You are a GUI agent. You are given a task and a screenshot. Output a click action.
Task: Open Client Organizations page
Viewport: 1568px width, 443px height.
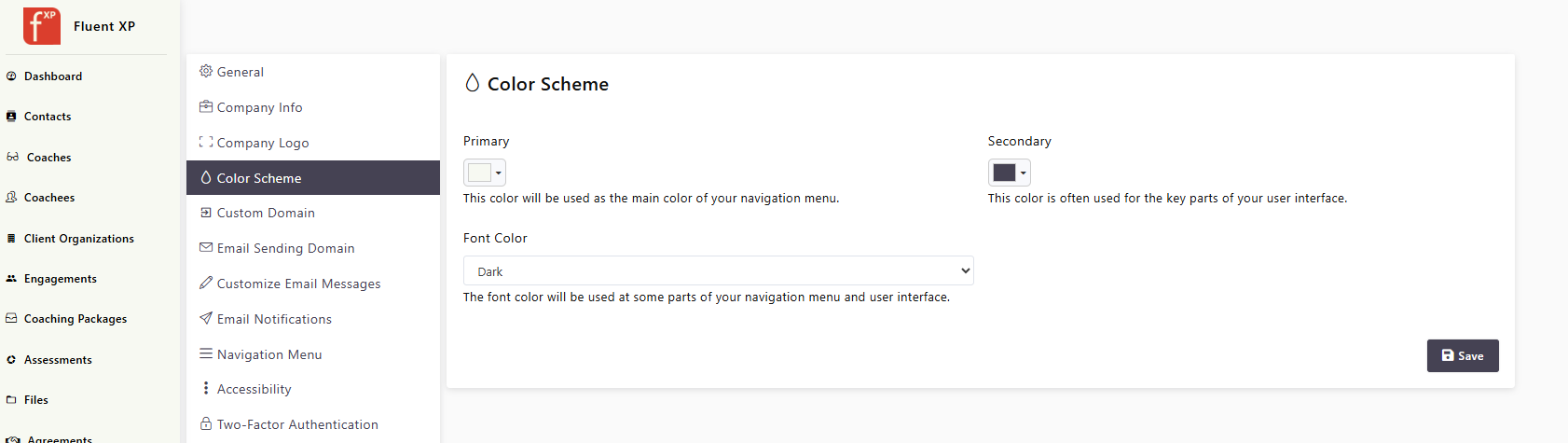click(x=79, y=239)
